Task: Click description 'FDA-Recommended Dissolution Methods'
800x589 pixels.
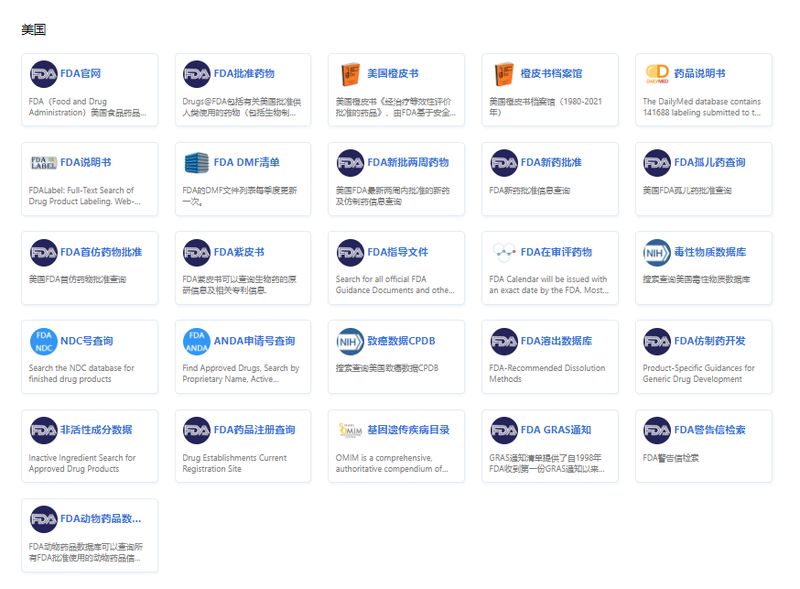Action: pos(547,374)
